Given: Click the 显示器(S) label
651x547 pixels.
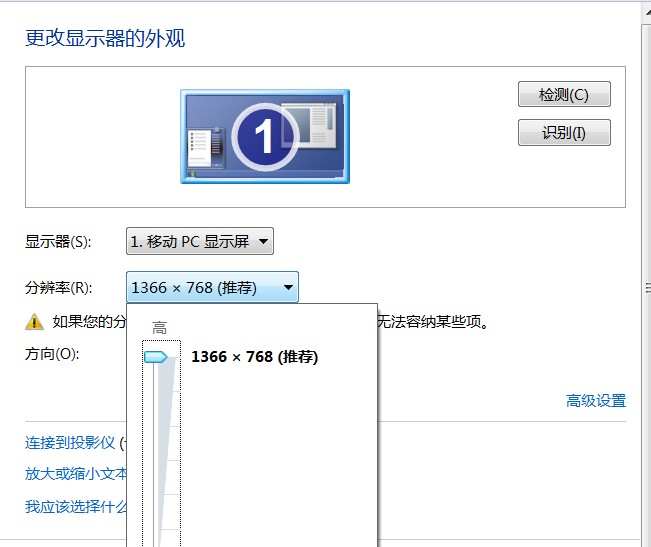Looking at the screenshot, I should point(58,242).
